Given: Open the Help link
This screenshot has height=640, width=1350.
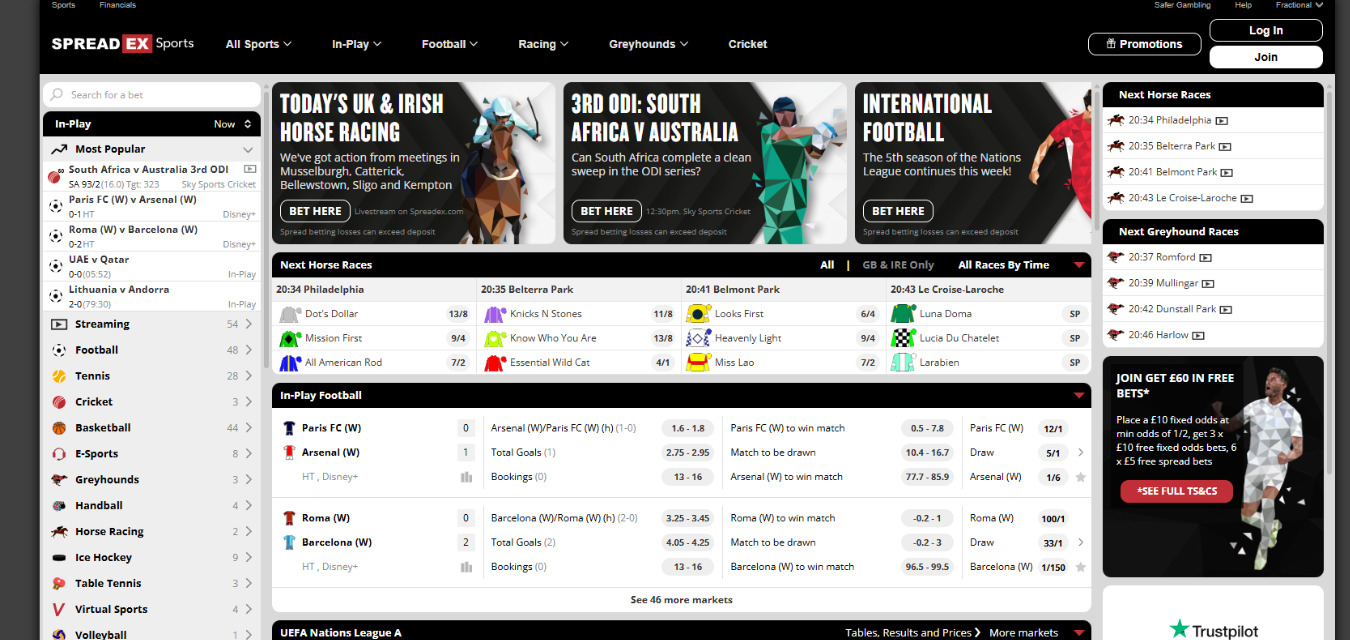Looking at the screenshot, I should (1243, 5).
